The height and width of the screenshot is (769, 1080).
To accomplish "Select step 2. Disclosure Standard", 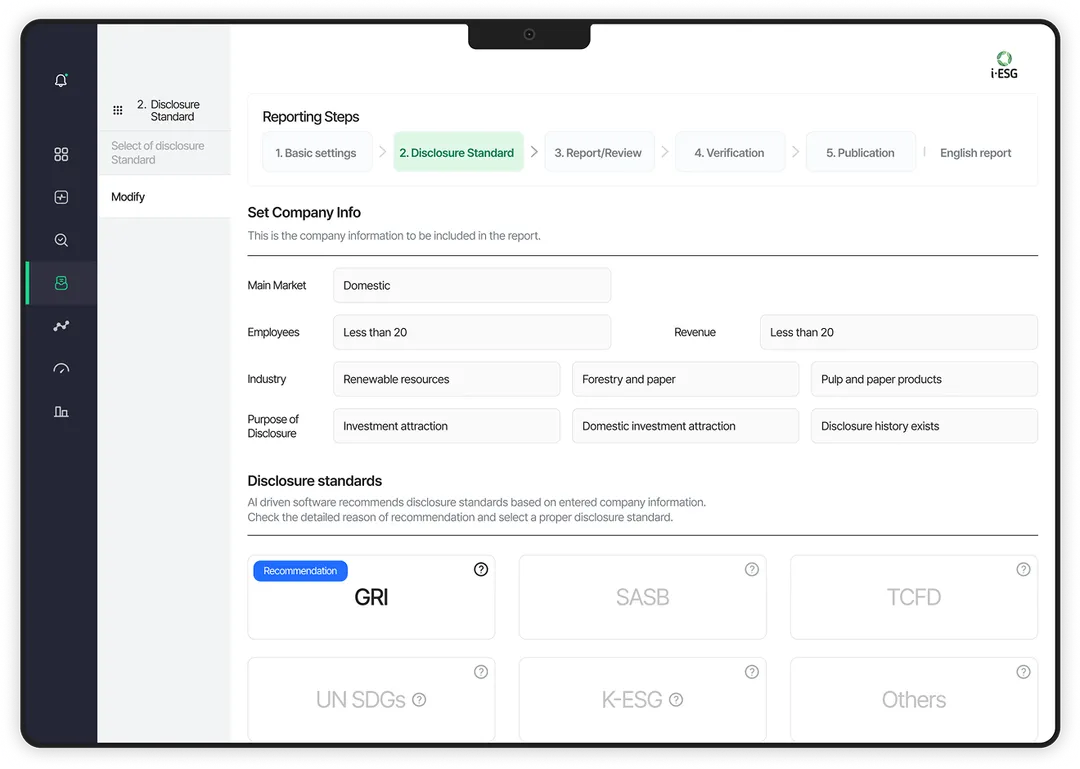I will (458, 152).
